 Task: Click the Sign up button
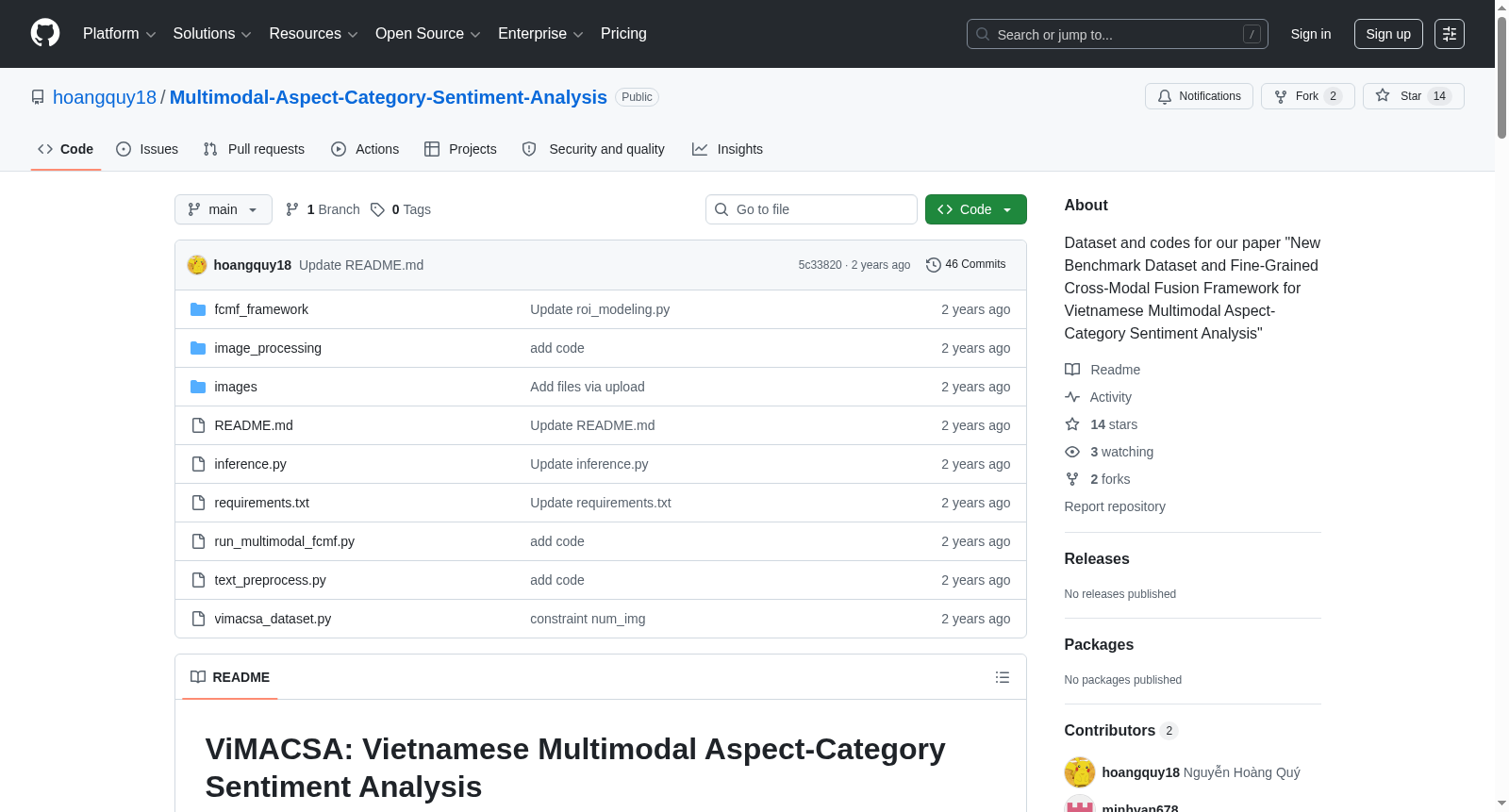click(1388, 34)
